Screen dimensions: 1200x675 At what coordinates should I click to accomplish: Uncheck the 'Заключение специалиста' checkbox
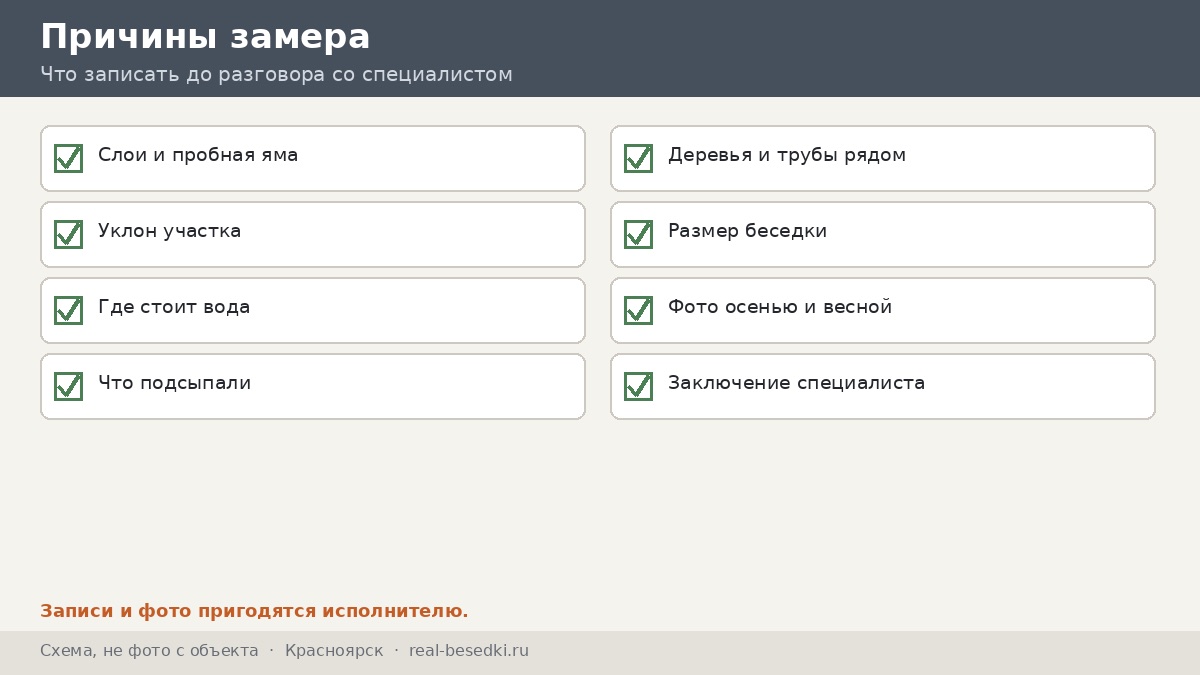tap(638, 386)
